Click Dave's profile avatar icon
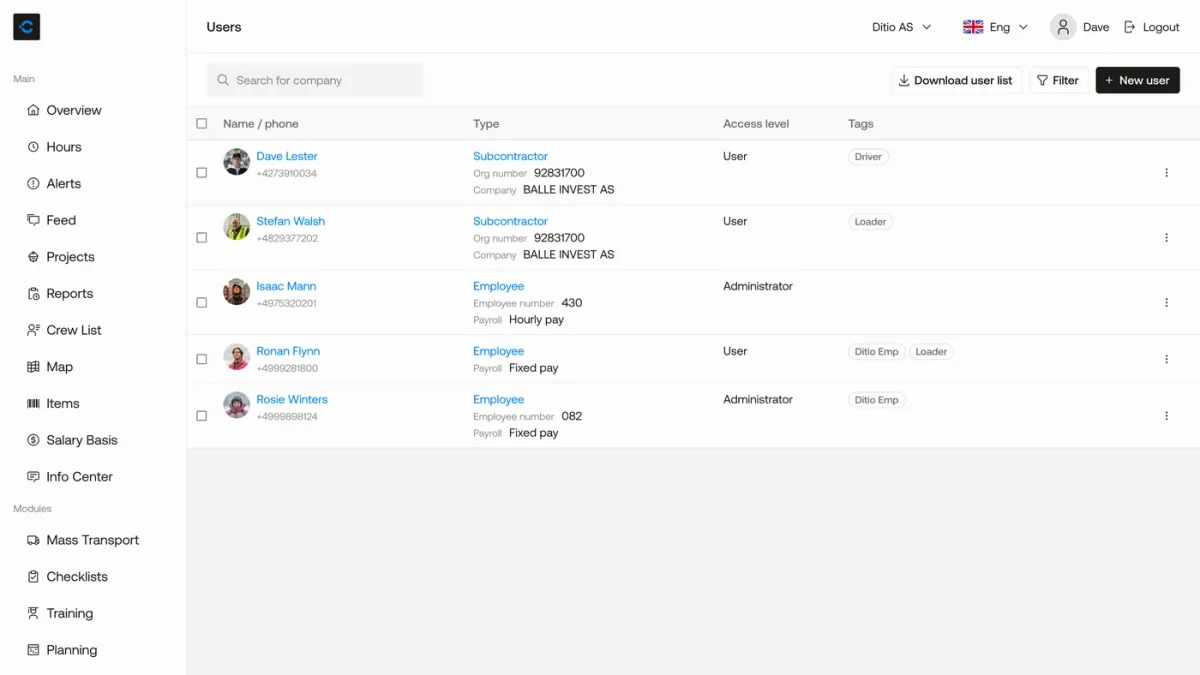The height and width of the screenshot is (675, 1200). click(x=1063, y=27)
